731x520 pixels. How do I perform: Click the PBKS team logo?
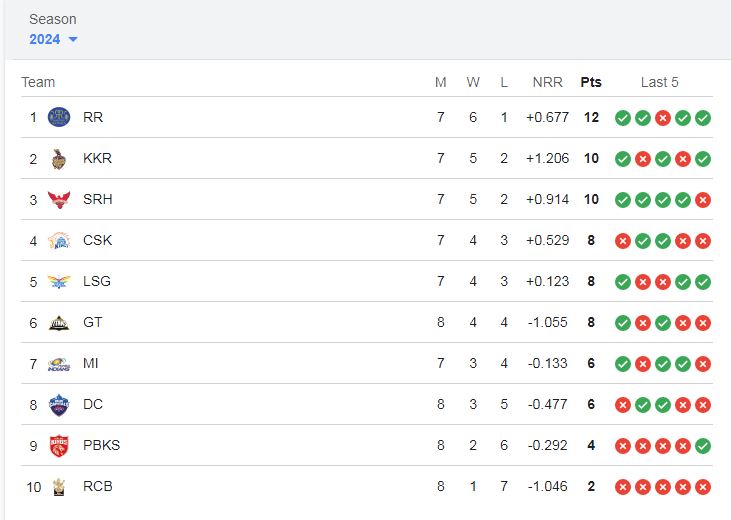pos(59,445)
